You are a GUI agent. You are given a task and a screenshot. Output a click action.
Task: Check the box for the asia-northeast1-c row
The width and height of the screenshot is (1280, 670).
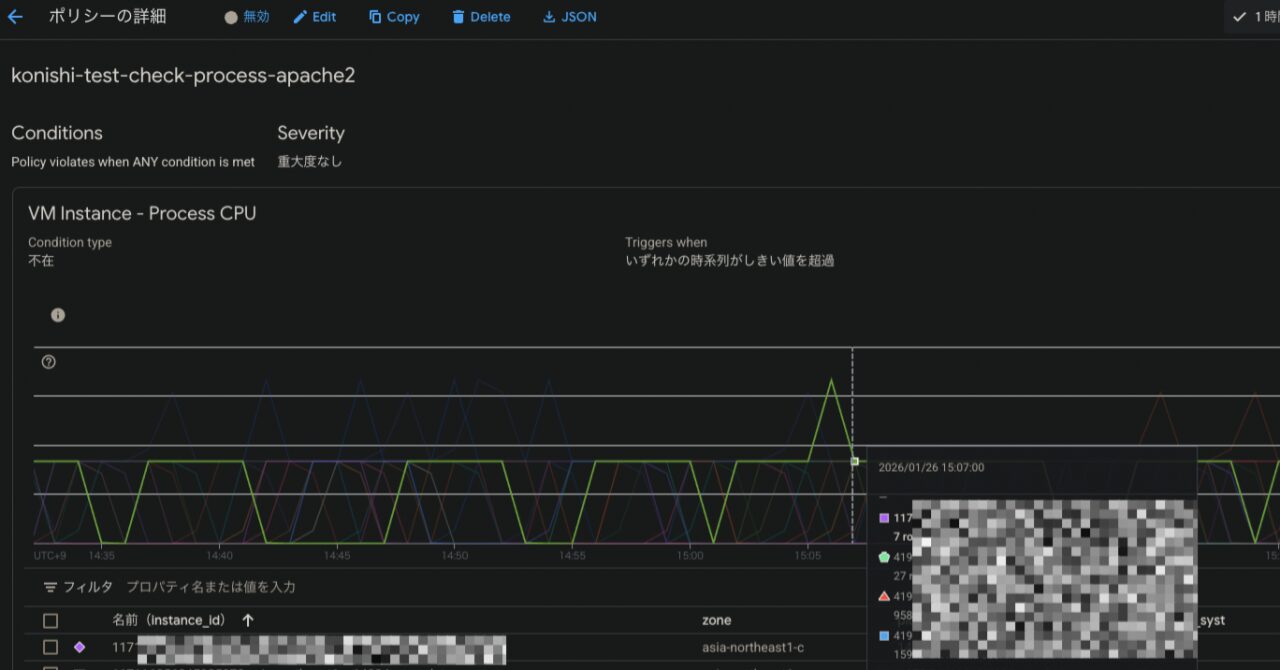(x=50, y=647)
